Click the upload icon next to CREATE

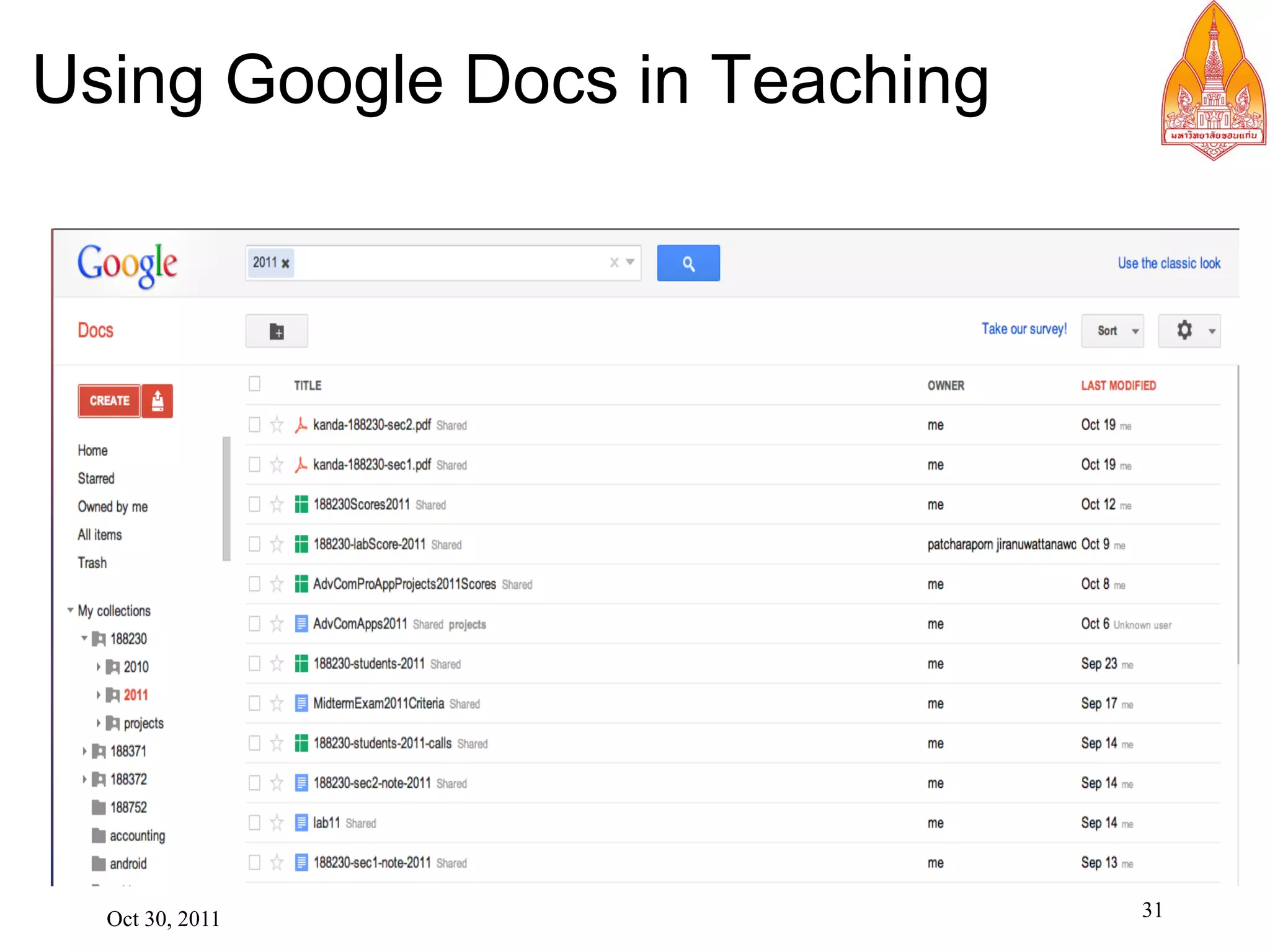click(x=158, y=401)
